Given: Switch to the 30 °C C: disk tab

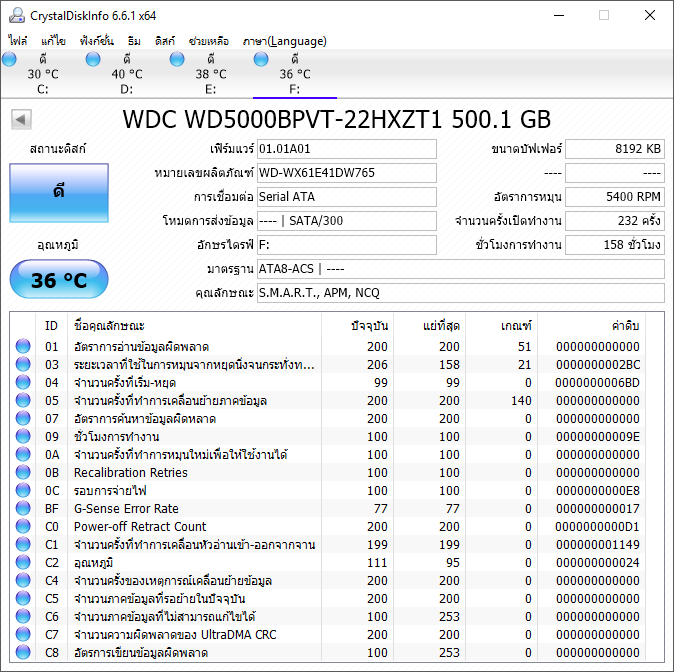Looking at the screenshot, I should (x=43, y=74).
